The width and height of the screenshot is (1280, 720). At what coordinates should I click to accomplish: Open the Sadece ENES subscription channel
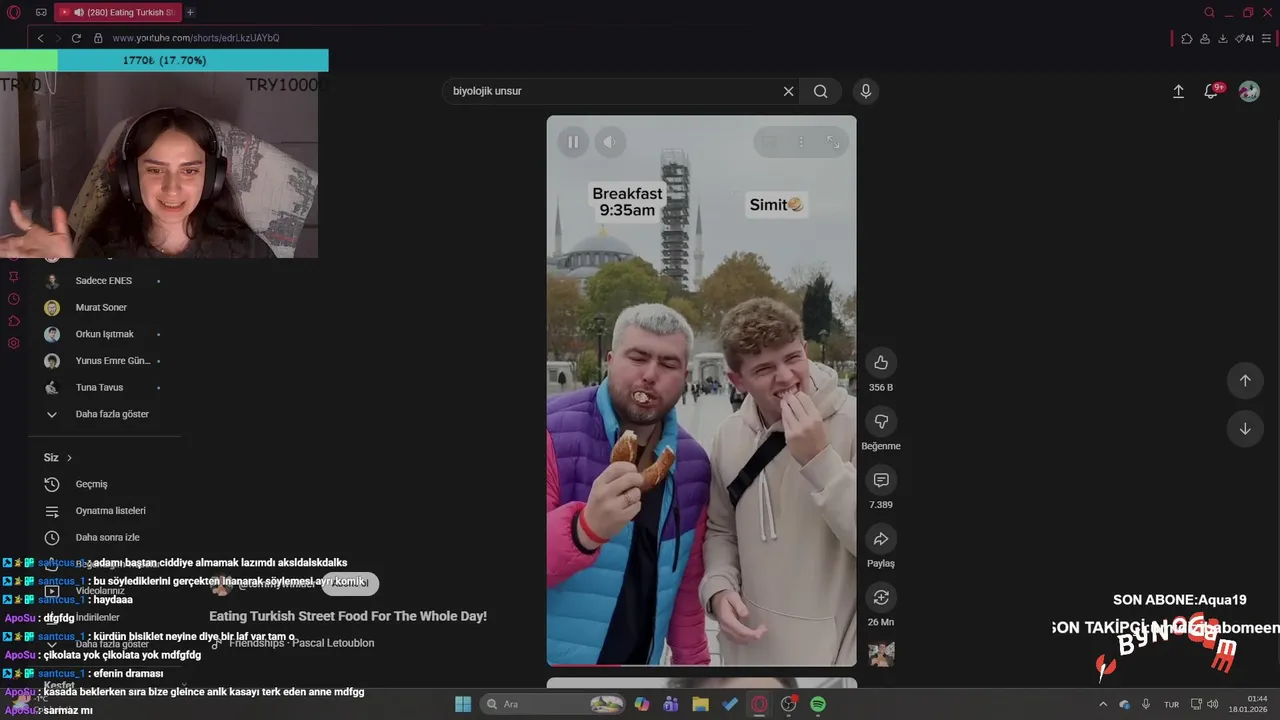[104, 281]
